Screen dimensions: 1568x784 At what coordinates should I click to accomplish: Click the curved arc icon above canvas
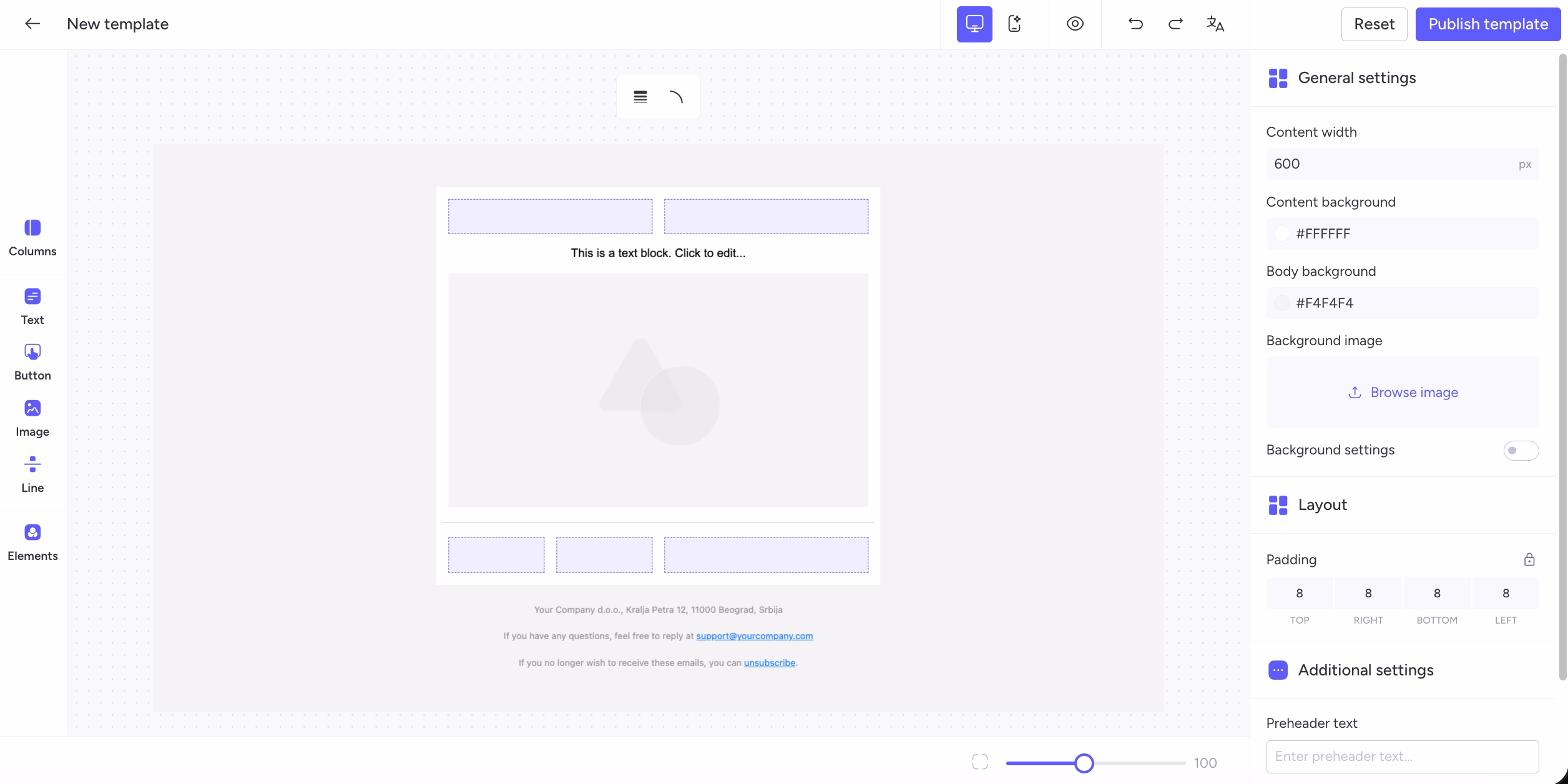tap(676, 97)
